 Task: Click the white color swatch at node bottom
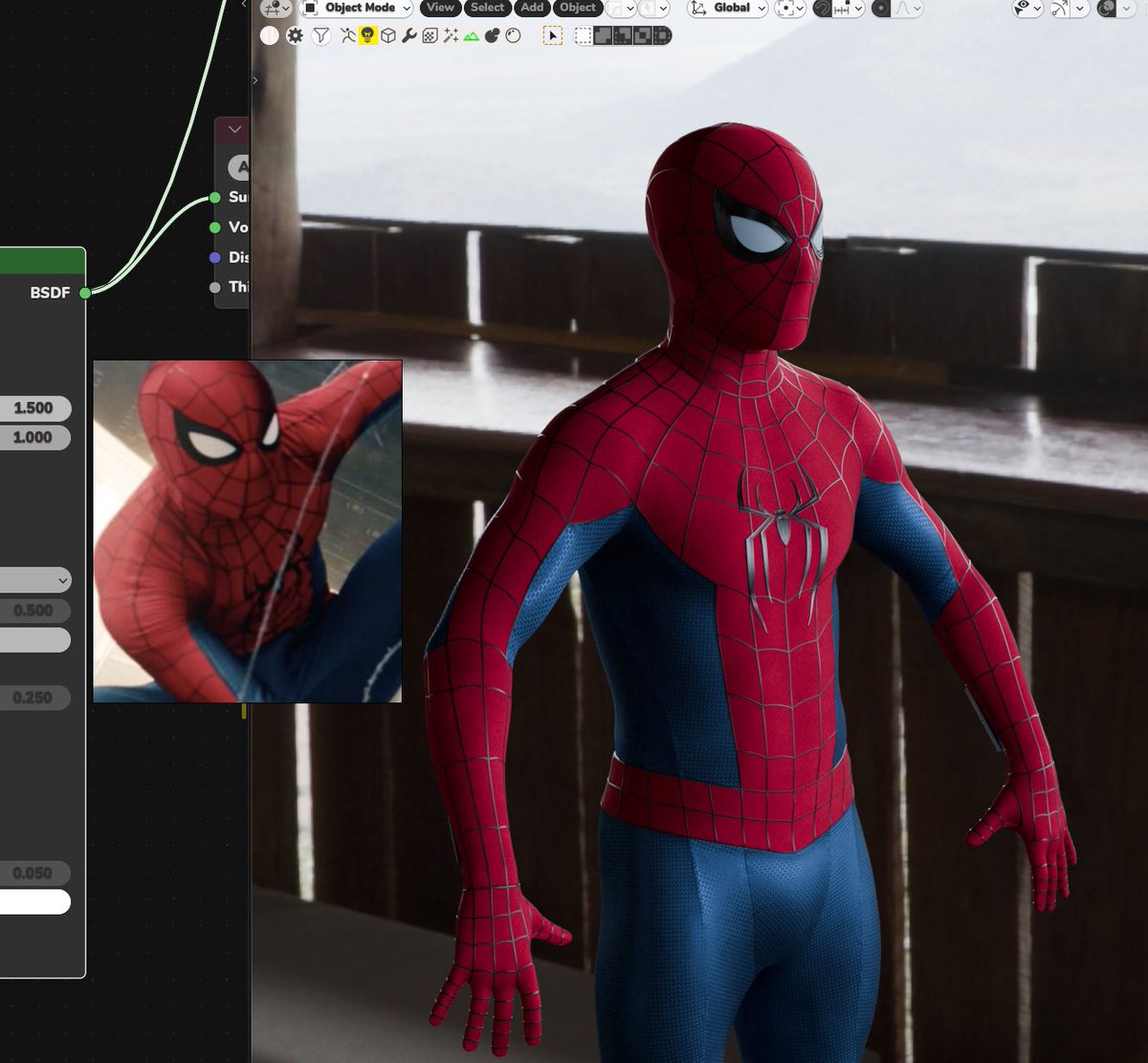tap(35, 901)
